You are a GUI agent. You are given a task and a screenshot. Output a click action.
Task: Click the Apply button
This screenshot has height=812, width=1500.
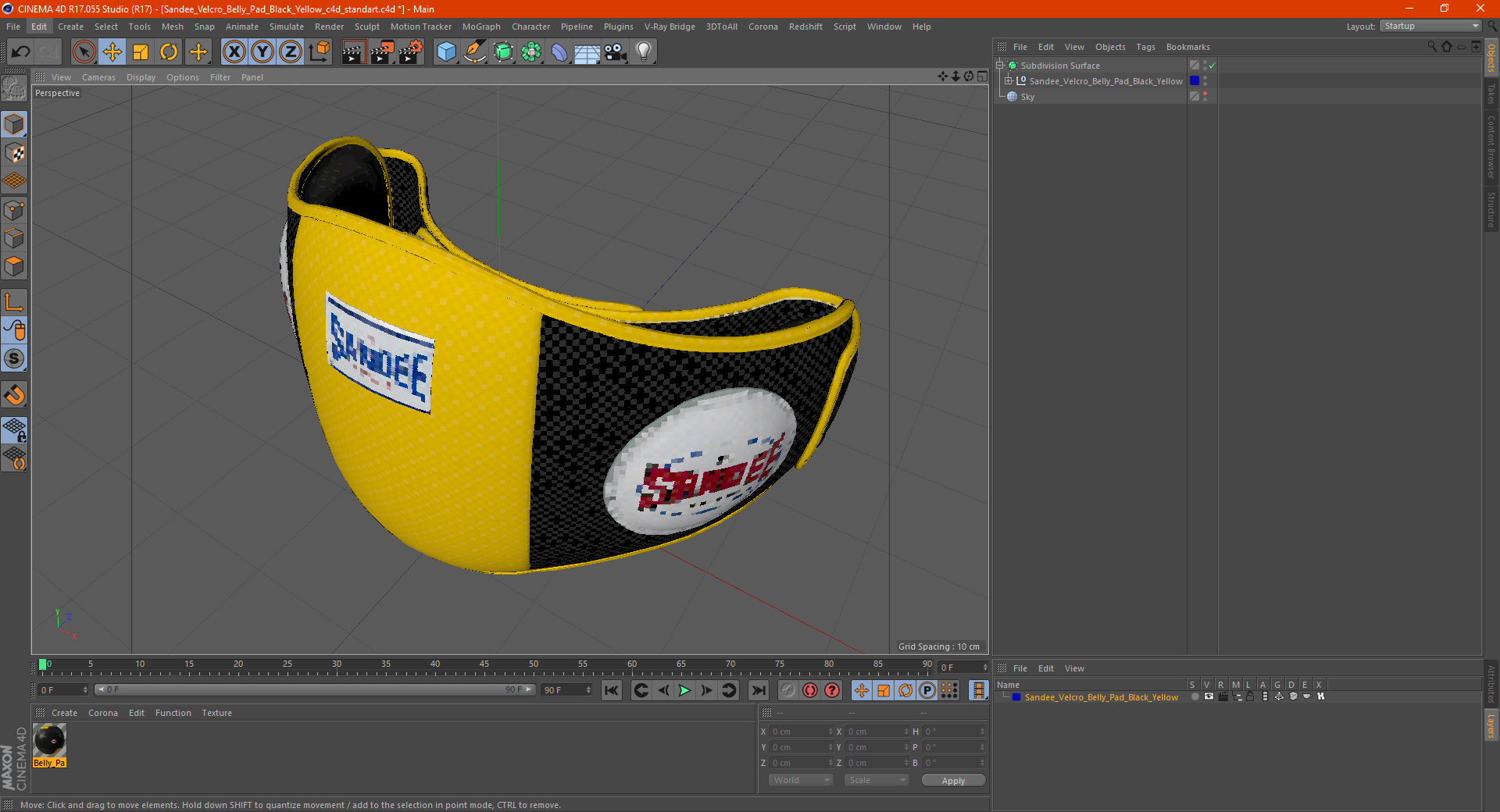click(x=953, y=780)
